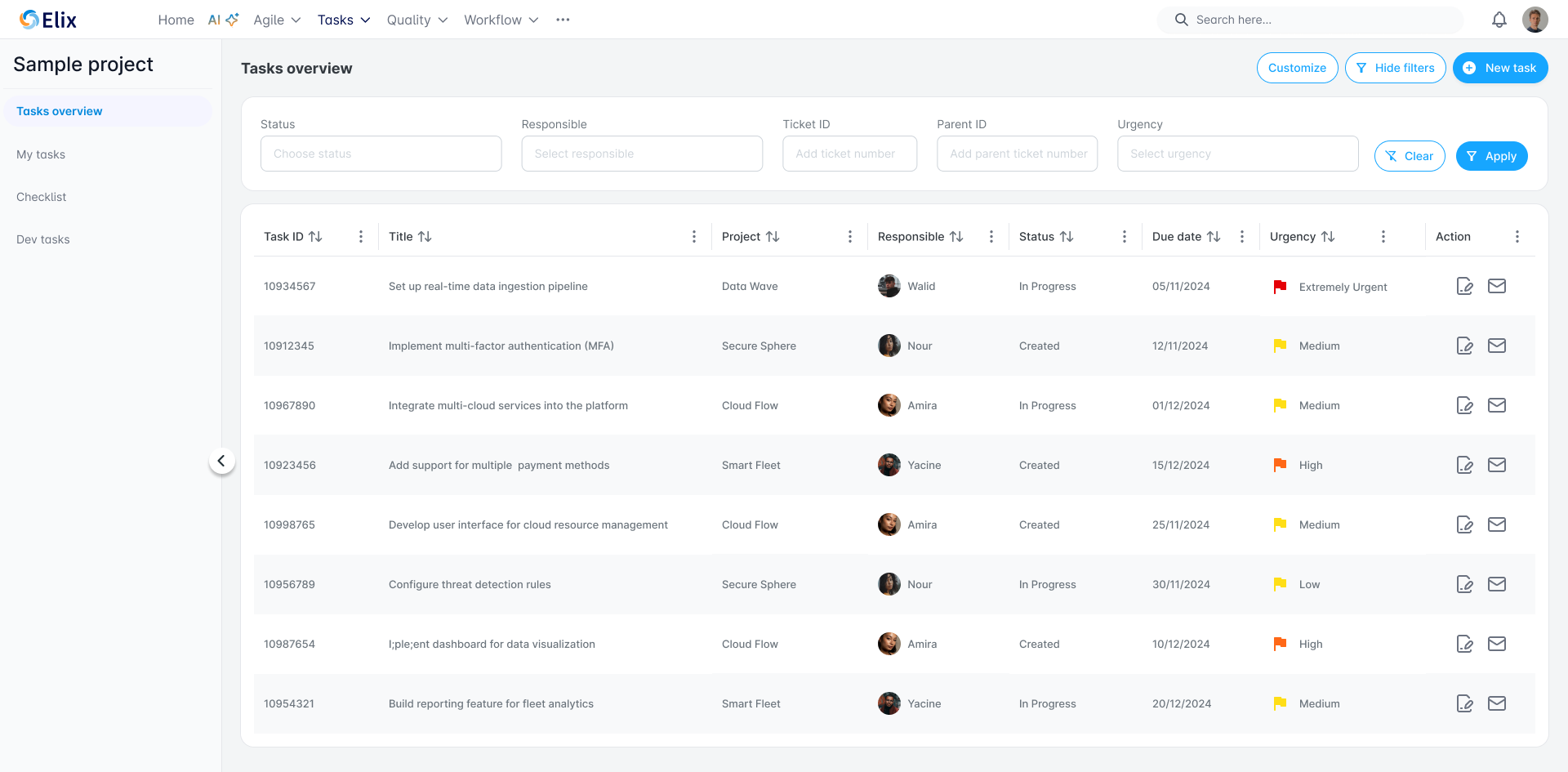This screenshot has height=772, width=1568.
Task: Open the user profile avatar
Action: pos(1535,20)
